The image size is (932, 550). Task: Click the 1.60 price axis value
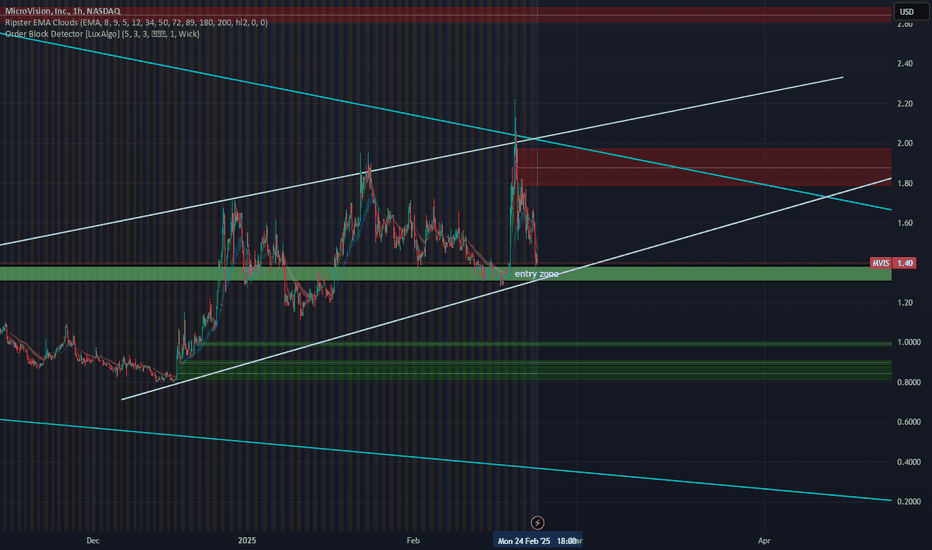pos(905,223)
